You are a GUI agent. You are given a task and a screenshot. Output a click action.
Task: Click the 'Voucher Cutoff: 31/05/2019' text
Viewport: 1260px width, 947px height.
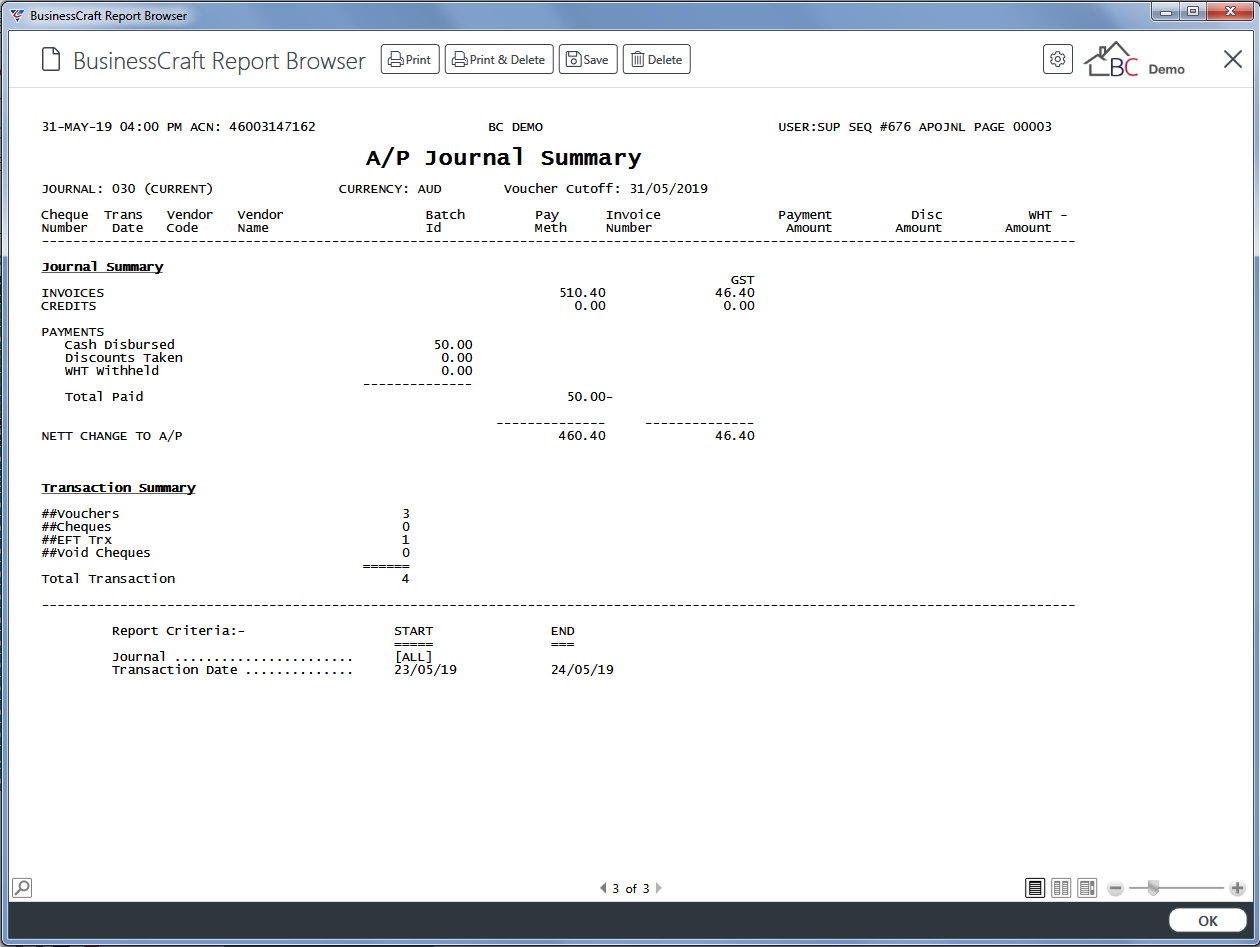pos(606,189)
